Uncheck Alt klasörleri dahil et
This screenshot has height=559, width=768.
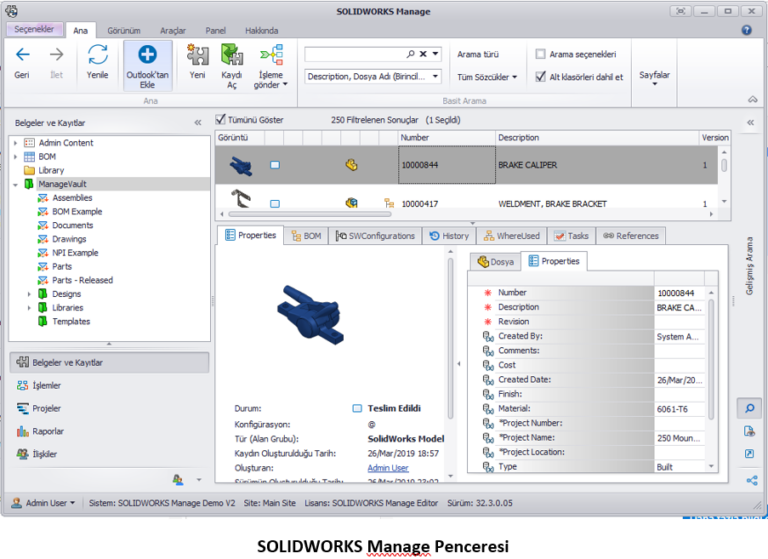pyautogui.click(x=541, y=76)
